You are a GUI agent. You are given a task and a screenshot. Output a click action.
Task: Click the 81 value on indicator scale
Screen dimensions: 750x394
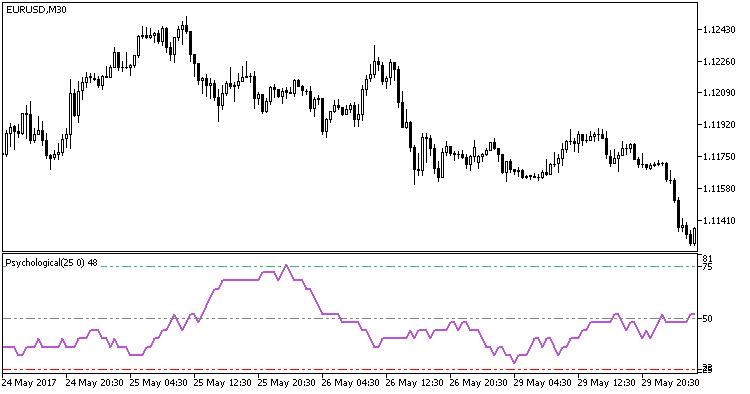[x=707, y=259]
